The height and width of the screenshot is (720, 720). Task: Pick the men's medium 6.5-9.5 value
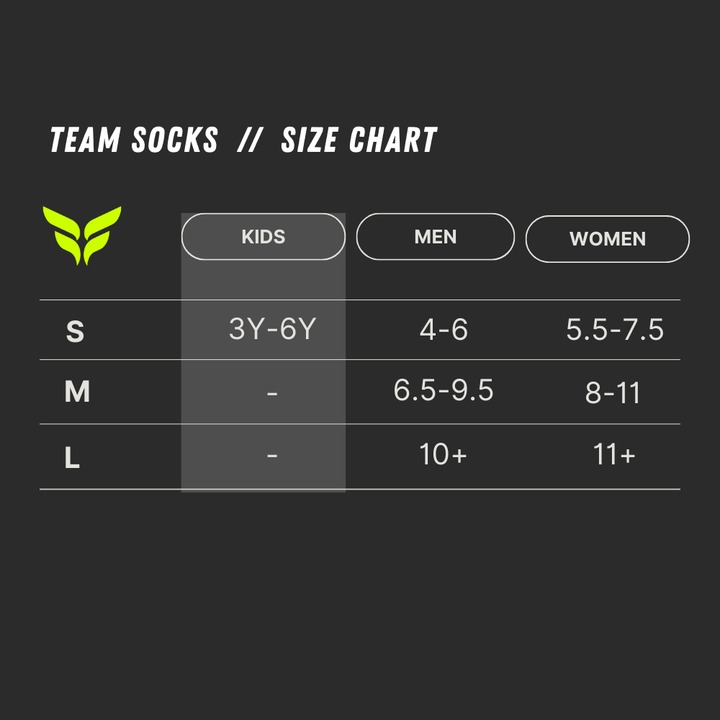coord(443,391)
